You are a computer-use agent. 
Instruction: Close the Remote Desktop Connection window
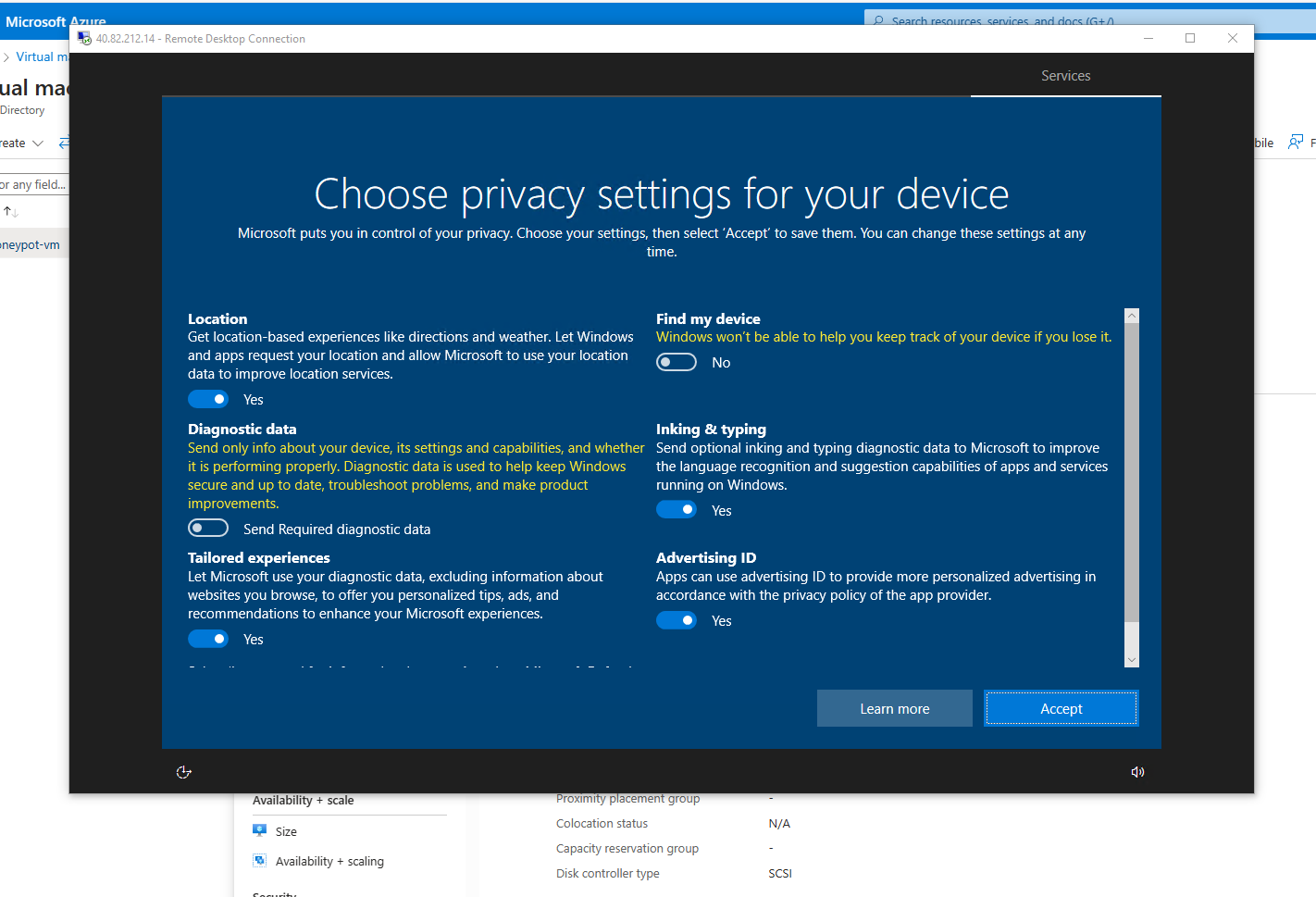[1233, 38]
